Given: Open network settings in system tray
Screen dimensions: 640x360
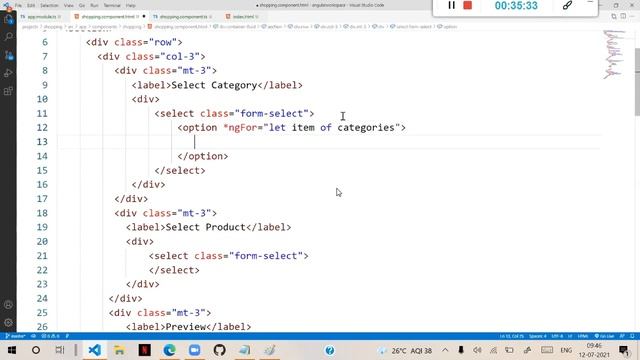Looking at the screenshot, I should (493, 350).
